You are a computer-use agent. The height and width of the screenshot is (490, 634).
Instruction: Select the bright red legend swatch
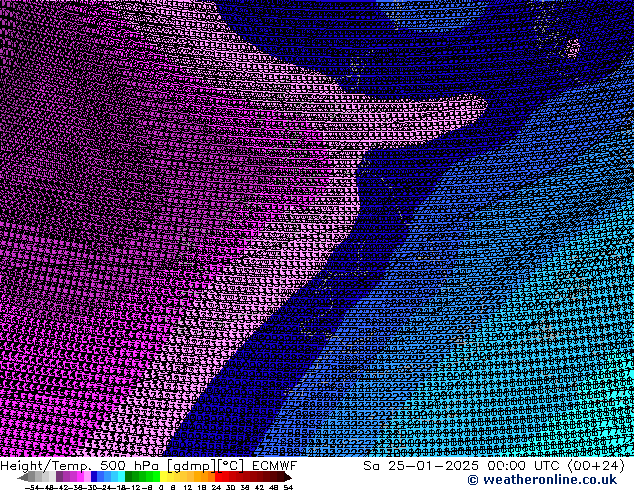218,476
